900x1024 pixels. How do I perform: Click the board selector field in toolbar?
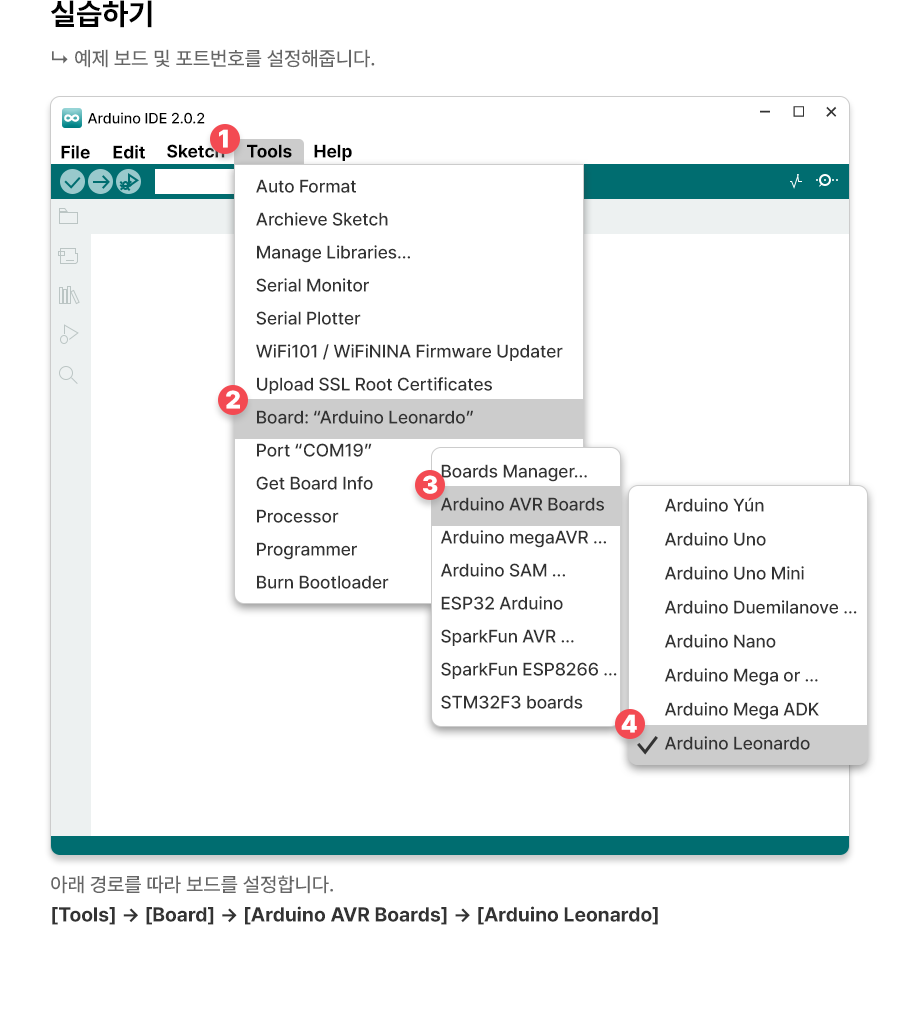tap(194, 182)
